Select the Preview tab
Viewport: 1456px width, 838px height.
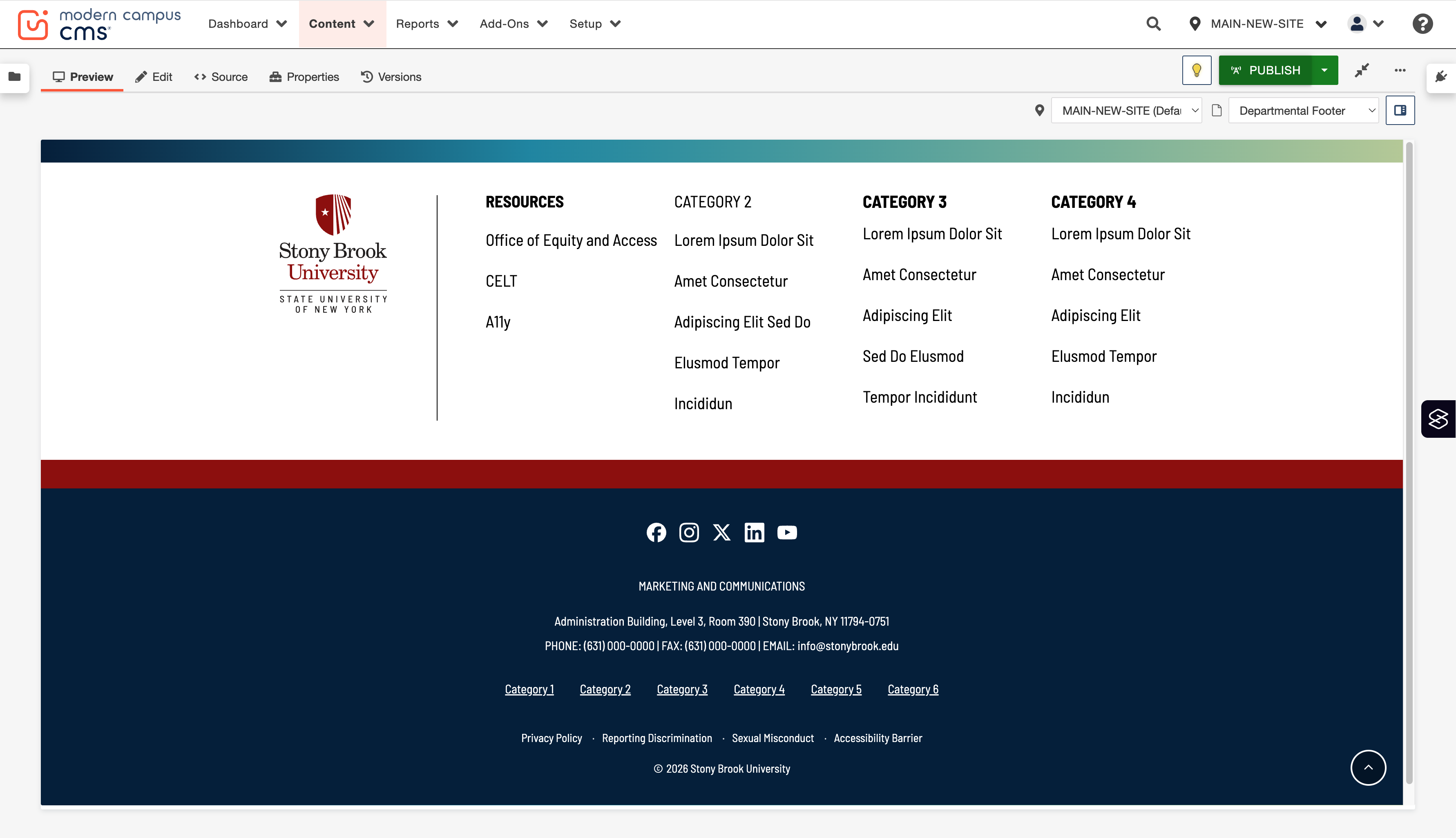point(83,76)
